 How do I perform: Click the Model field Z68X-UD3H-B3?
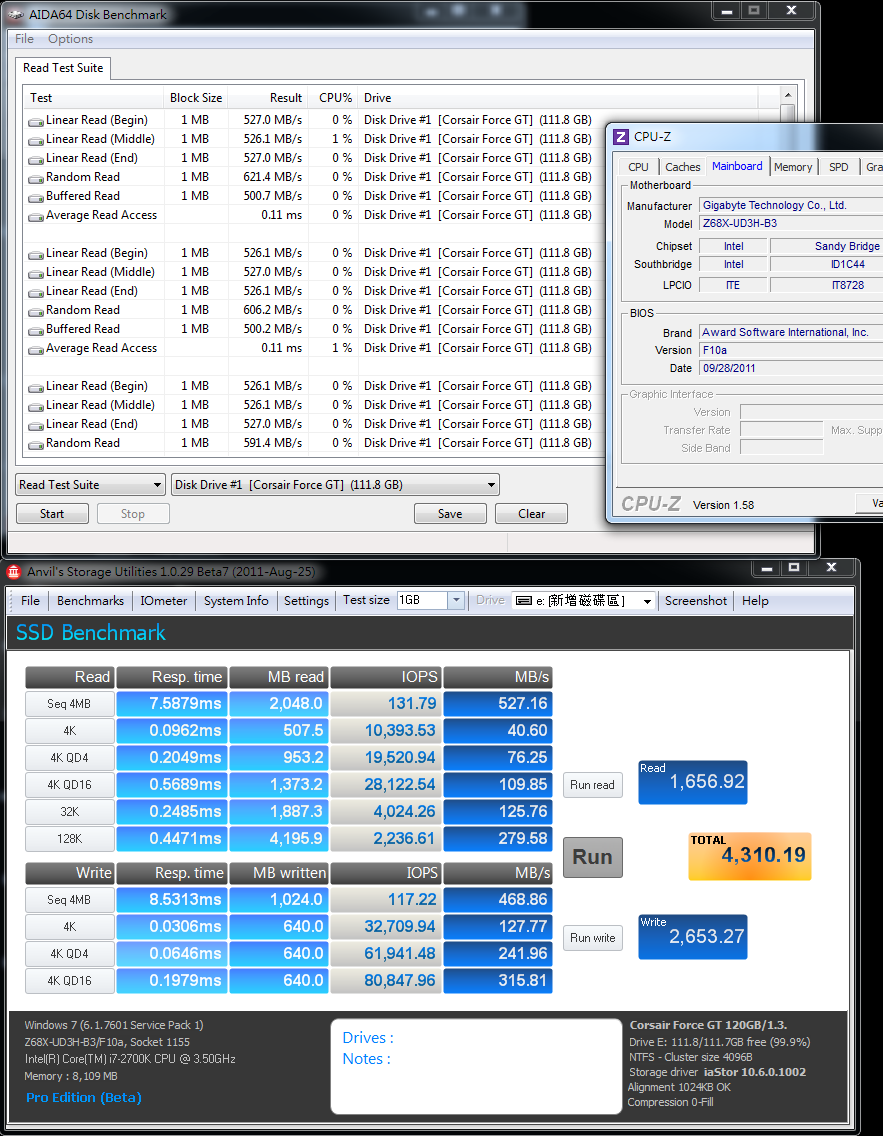pos(791,224)
